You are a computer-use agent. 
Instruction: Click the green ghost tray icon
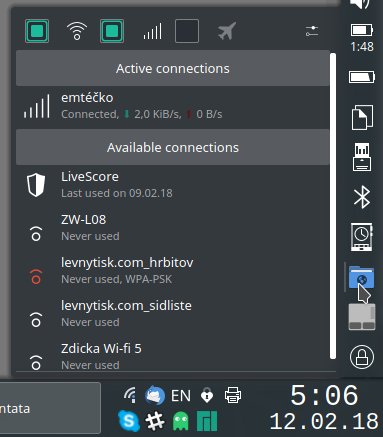point(181,421)
